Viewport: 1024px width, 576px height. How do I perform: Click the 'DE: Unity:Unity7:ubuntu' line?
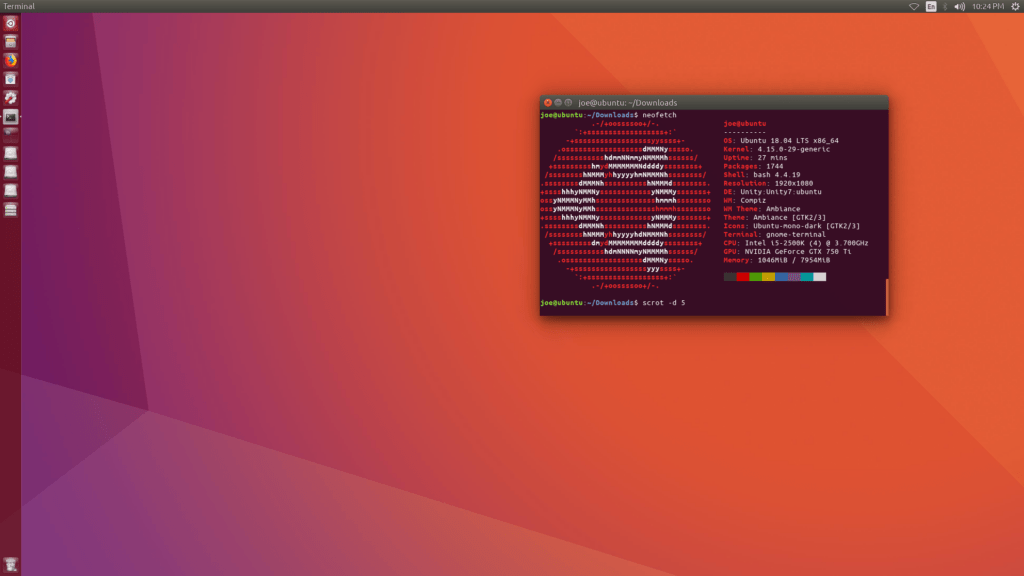click(773, 192)
